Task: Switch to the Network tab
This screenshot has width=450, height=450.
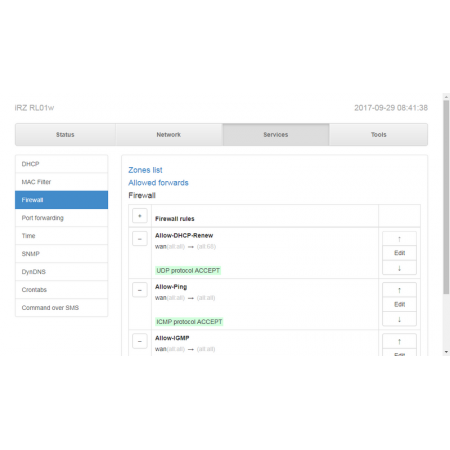Action: [169, 135]
